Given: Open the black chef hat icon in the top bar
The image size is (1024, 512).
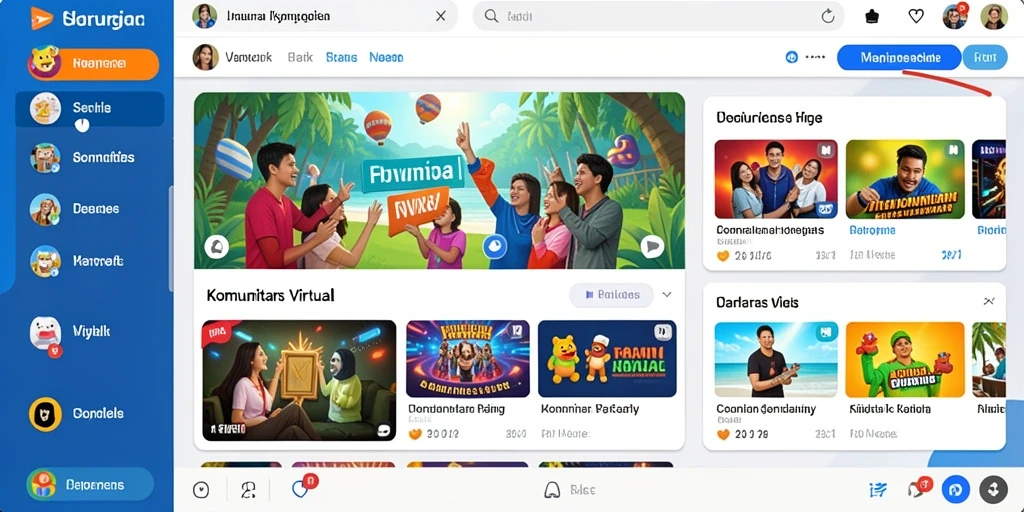Looking at the screenshot, I should 872,17.
